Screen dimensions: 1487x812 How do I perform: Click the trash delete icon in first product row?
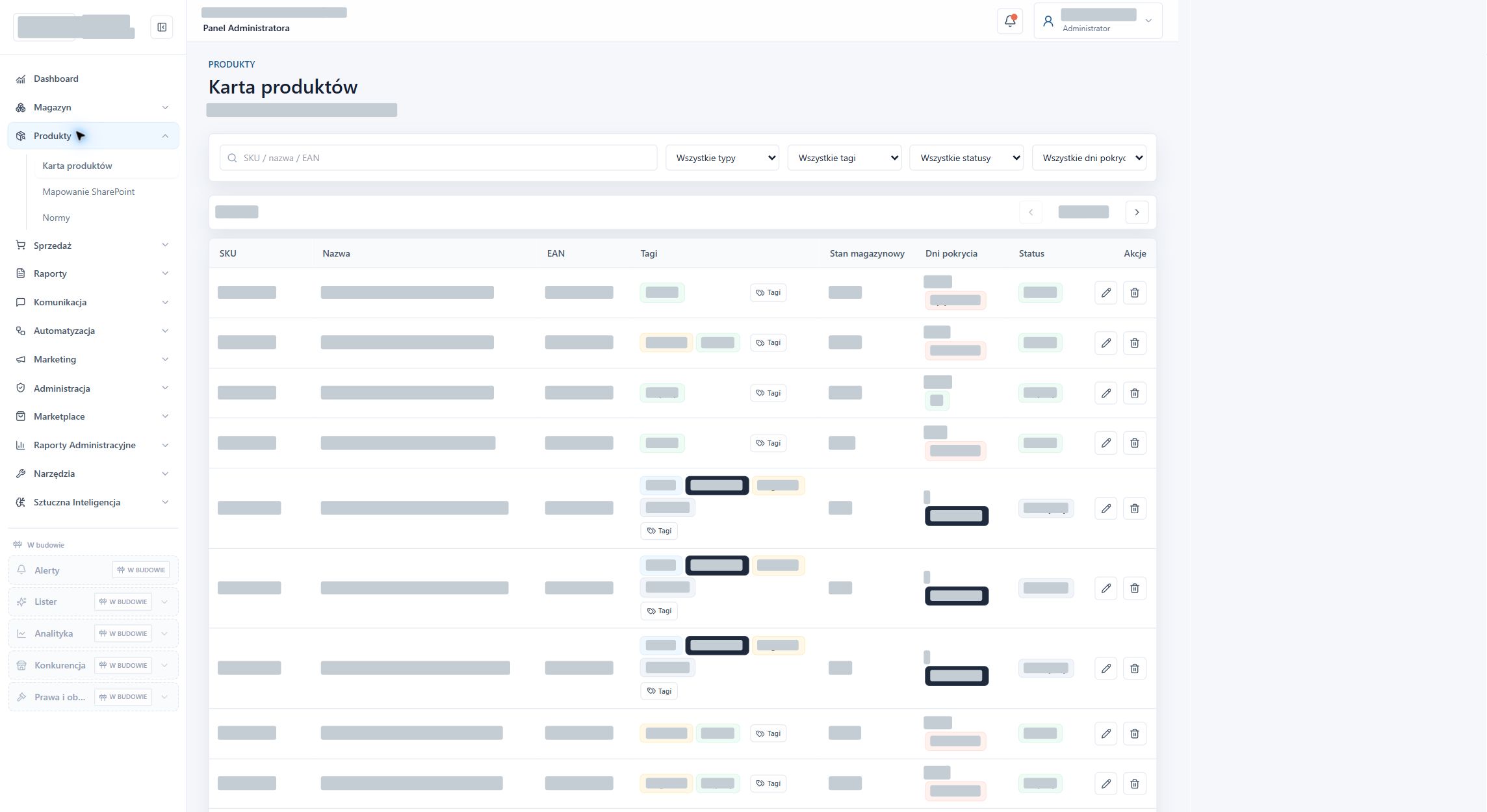(1134, 292)
